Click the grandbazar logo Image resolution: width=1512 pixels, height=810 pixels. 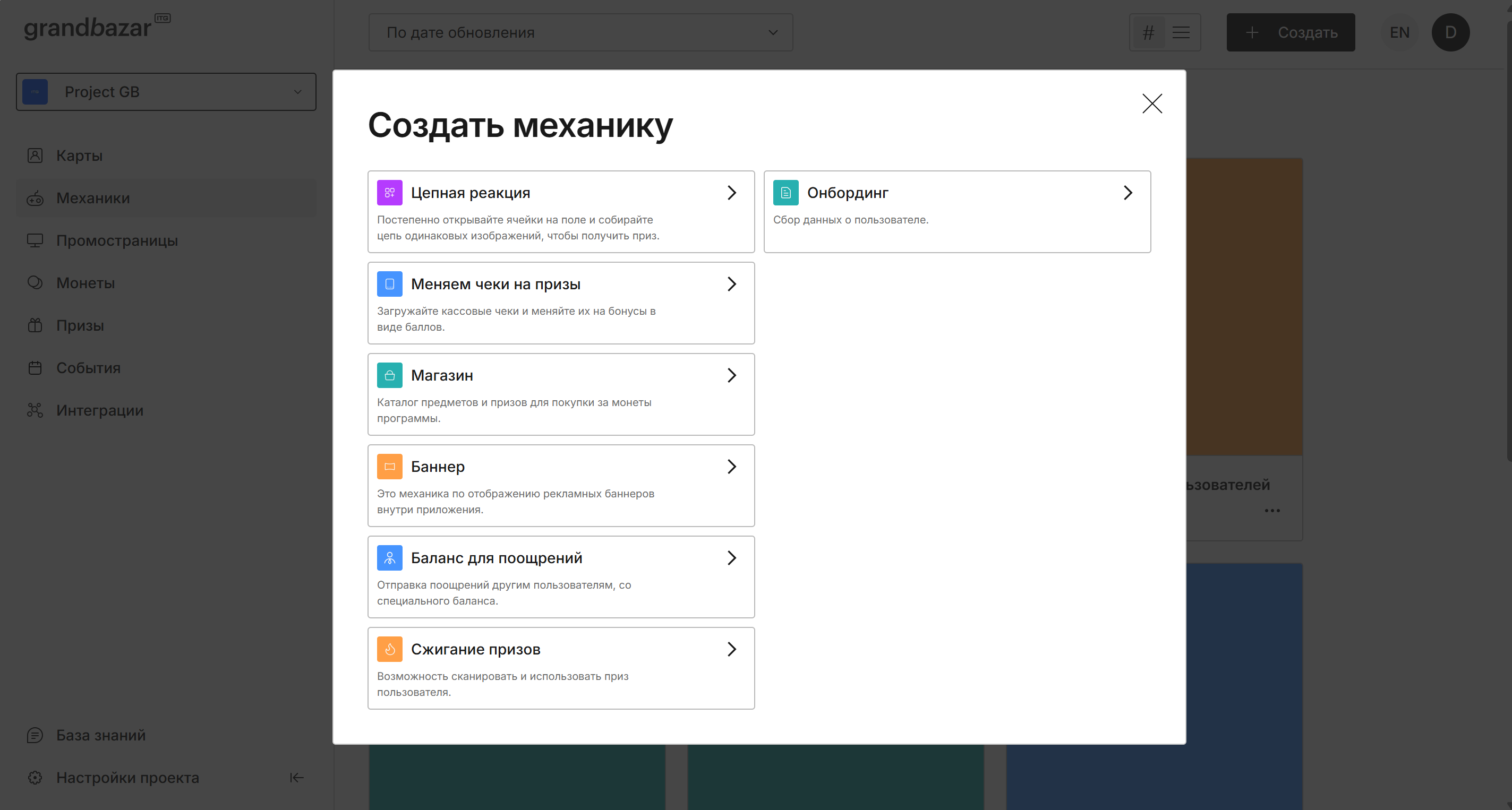point(96,28)
